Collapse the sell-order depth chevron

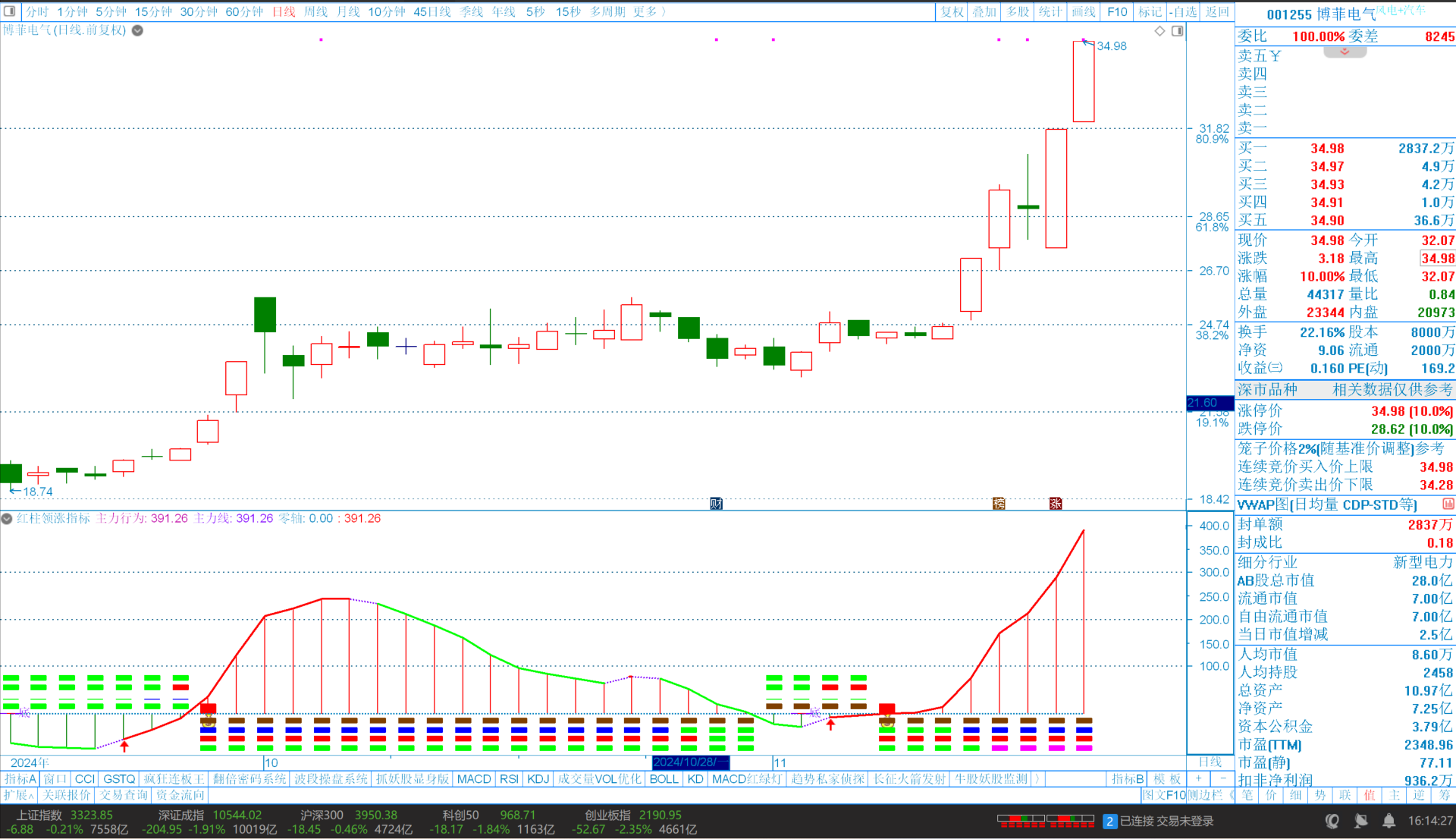point(1345,52)
